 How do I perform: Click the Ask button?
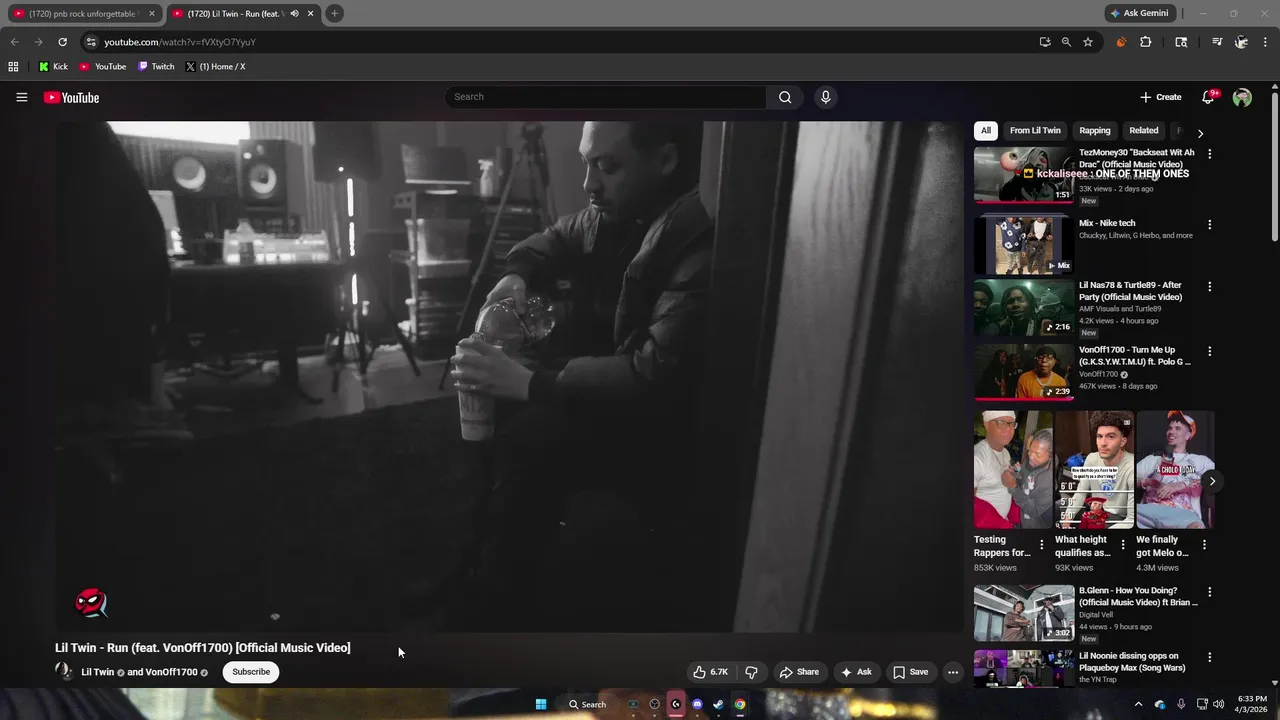[856, 672]
